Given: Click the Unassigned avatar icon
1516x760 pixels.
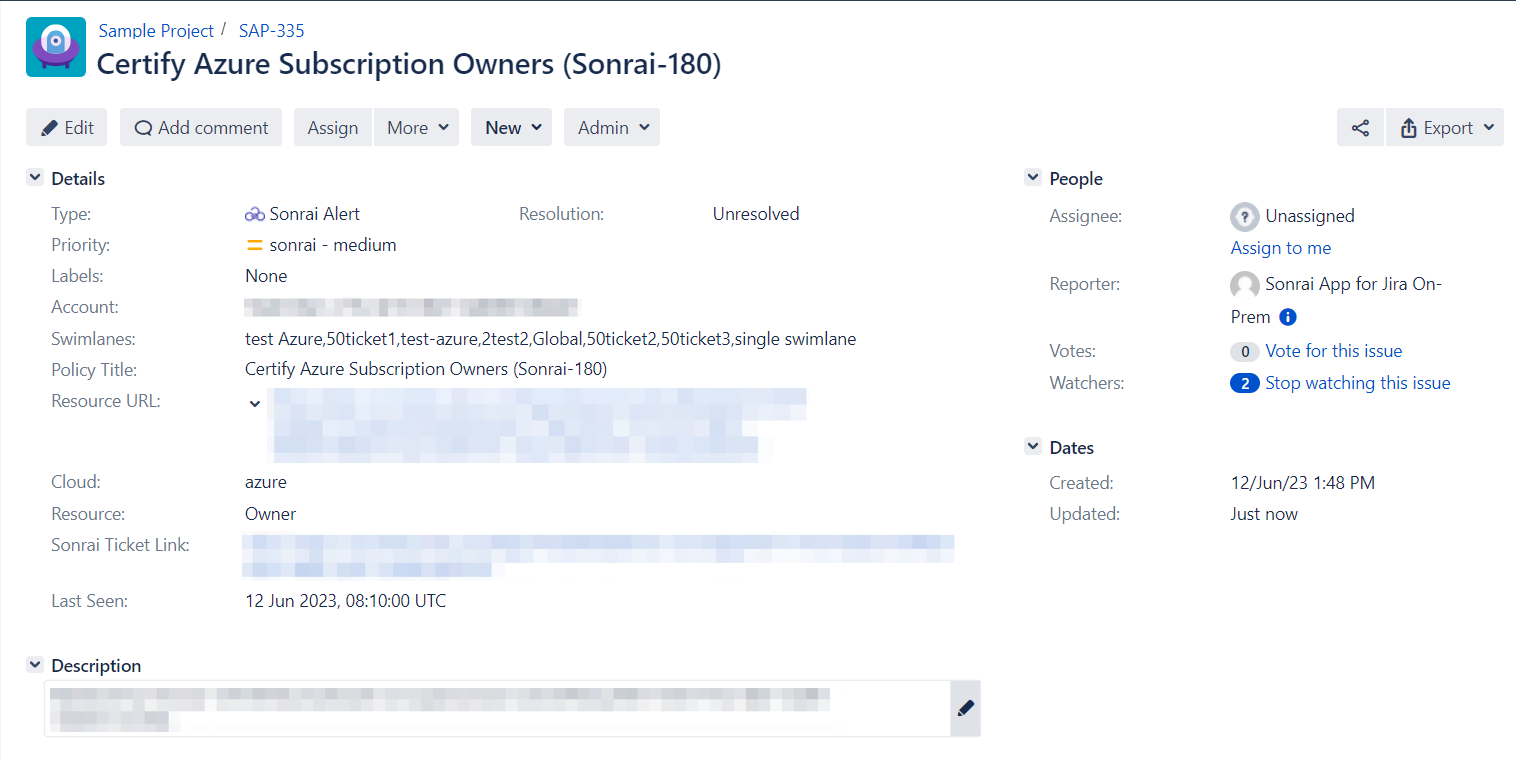Looking at the screenshot, I should click(x=1244, y=216).
